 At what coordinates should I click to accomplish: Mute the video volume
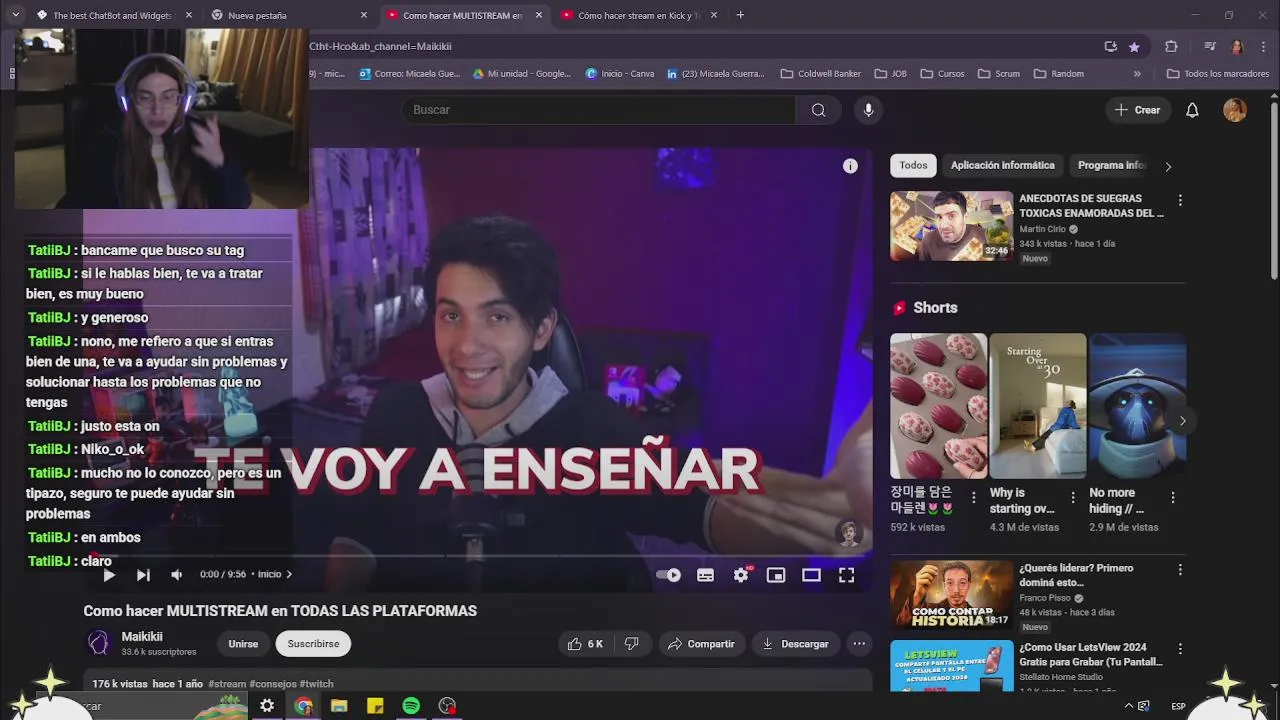click(x=177, y=575)
